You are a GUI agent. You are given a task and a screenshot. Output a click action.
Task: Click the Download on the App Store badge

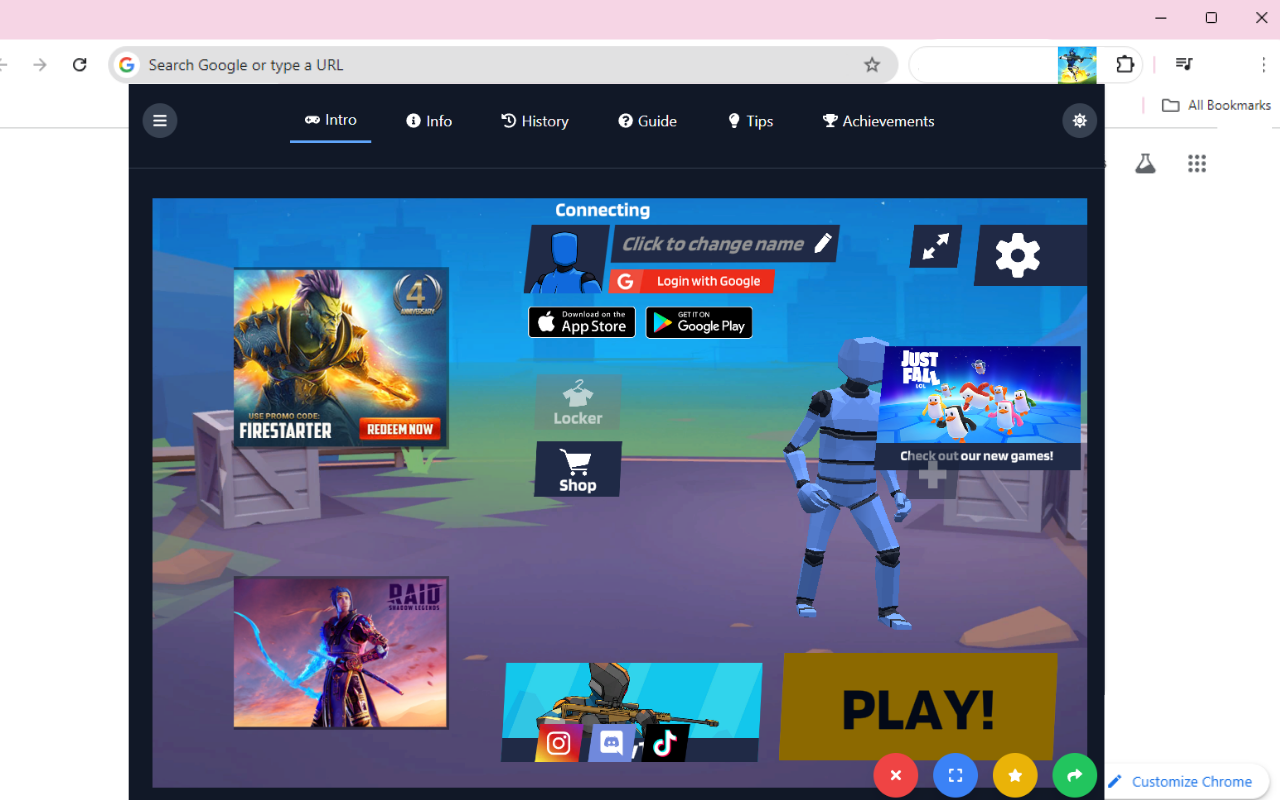tap(581, 322)
